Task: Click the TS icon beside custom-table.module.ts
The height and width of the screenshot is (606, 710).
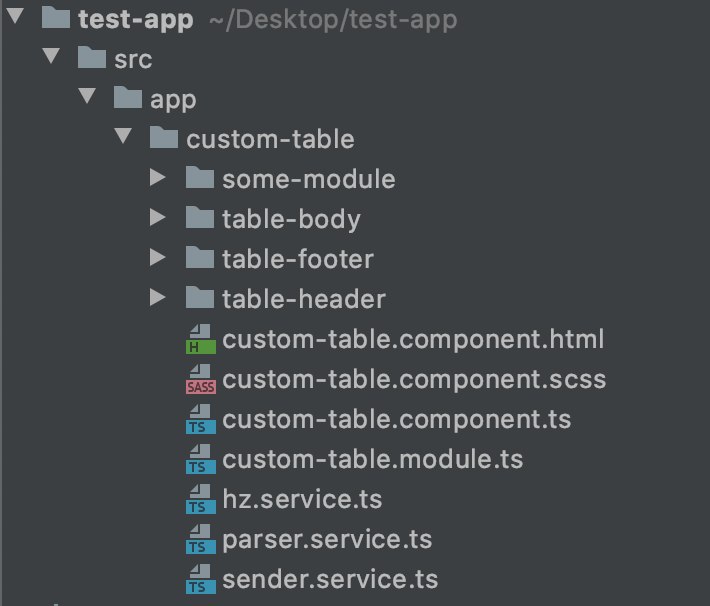Action: coord(201,459)
